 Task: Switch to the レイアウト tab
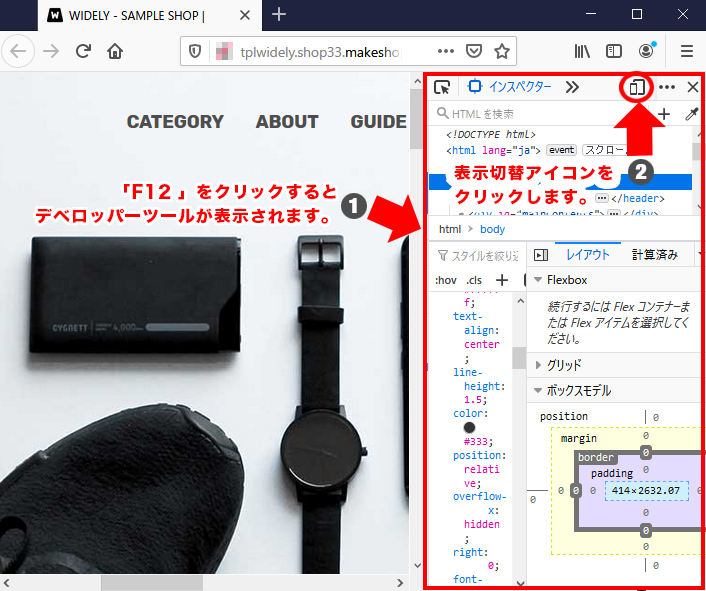588,255
